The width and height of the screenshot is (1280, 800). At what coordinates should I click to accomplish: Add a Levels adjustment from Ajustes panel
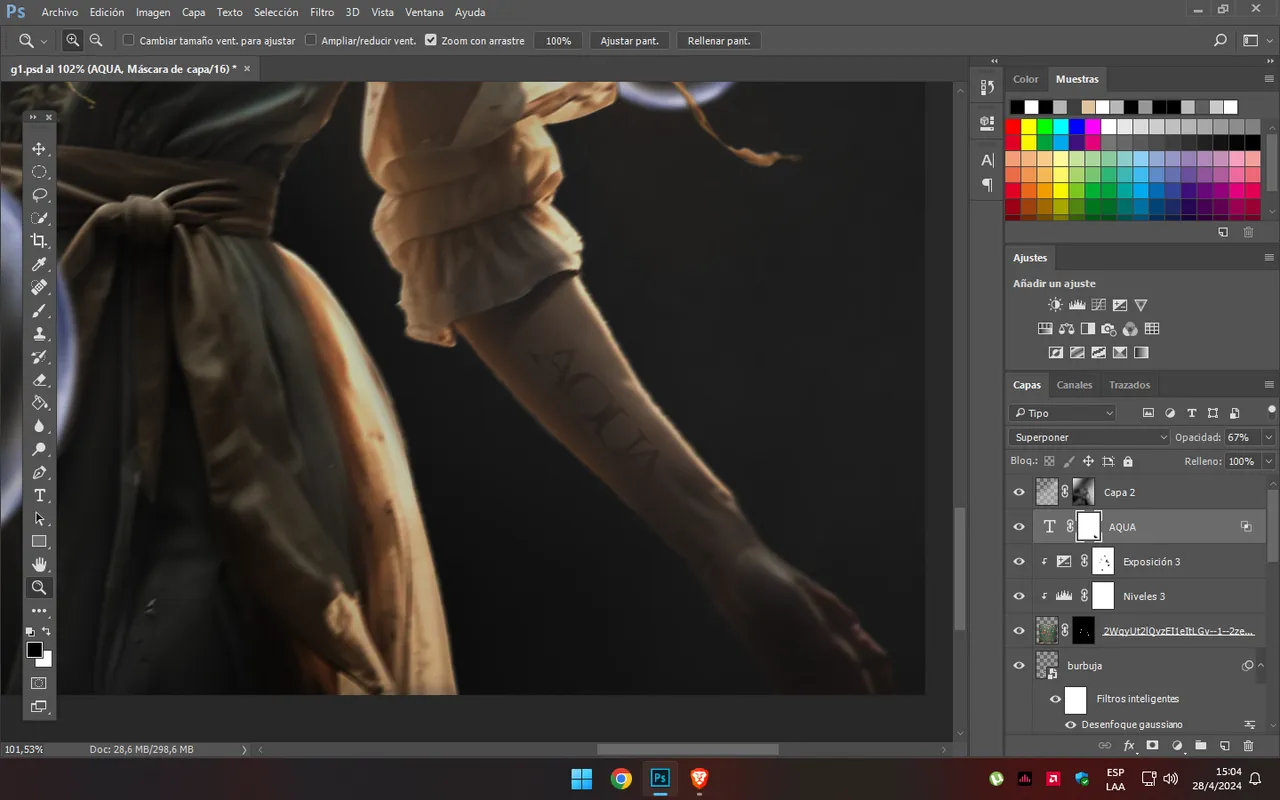tap(1077, 305)
